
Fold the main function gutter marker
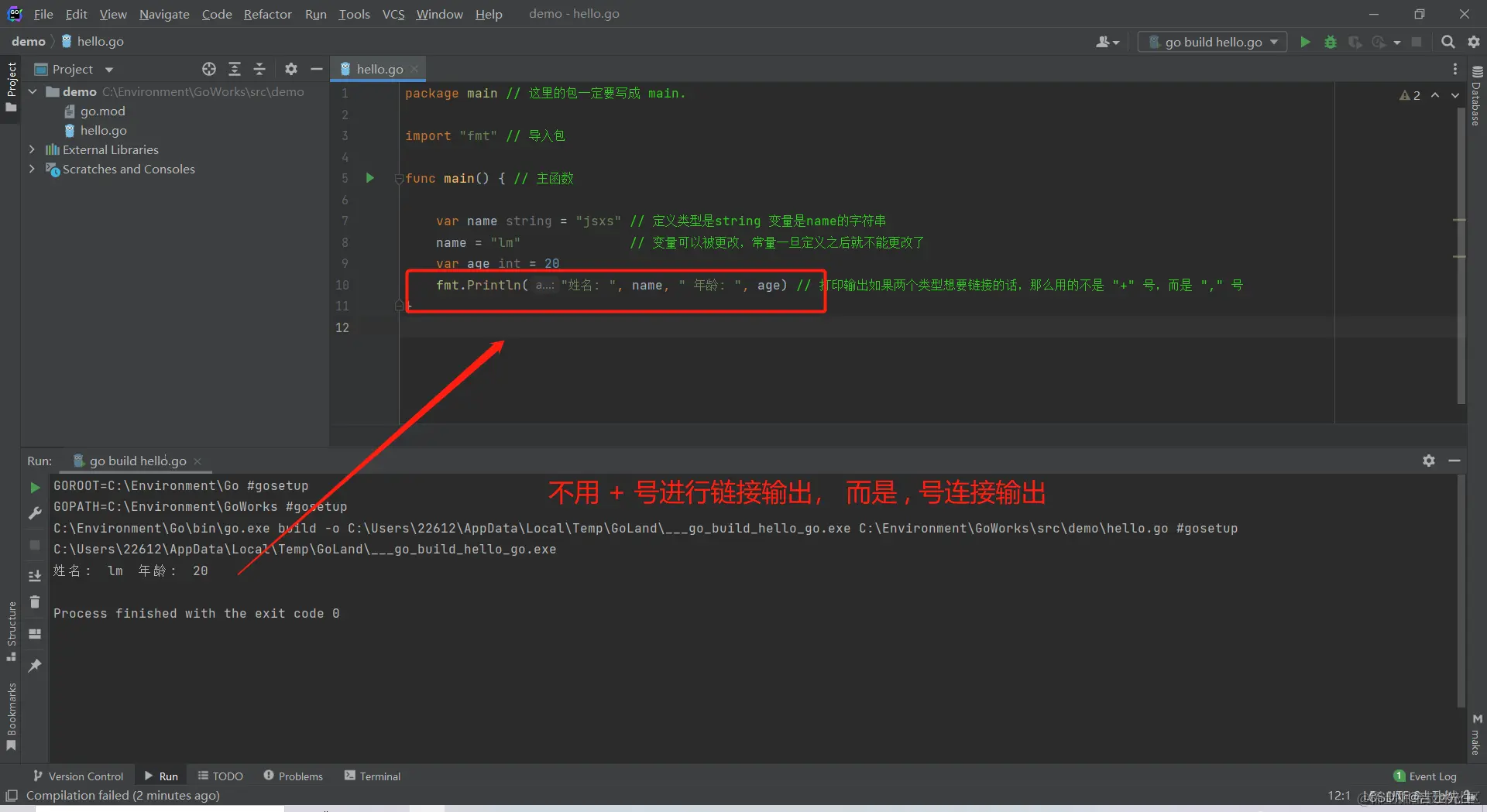399,179
